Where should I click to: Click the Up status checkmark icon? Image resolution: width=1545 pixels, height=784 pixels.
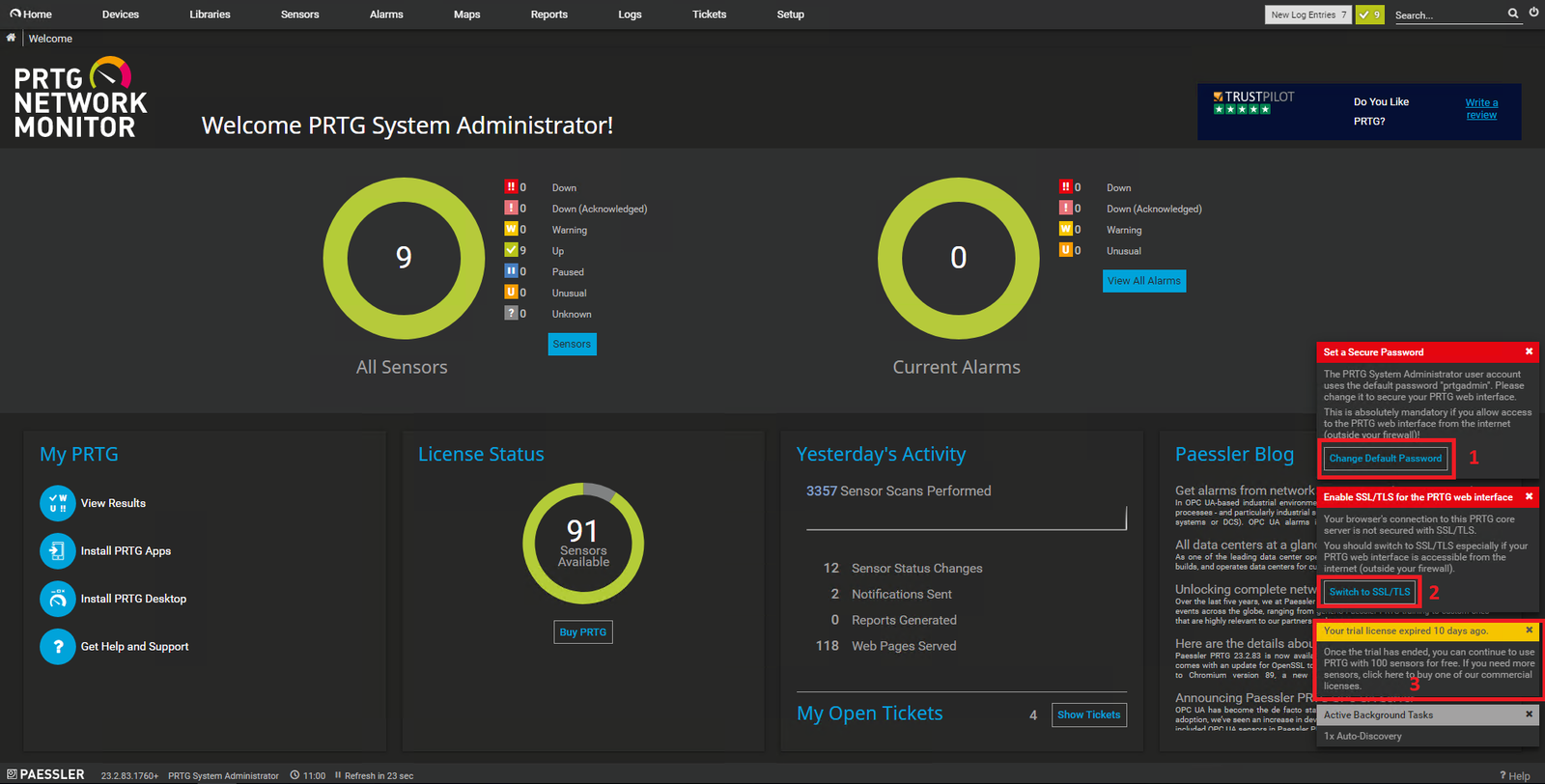(511, 249)
